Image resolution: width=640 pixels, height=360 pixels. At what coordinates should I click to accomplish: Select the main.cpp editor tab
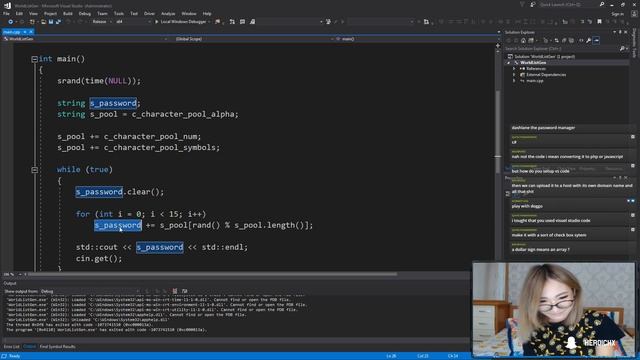click(x=12, y=32)
